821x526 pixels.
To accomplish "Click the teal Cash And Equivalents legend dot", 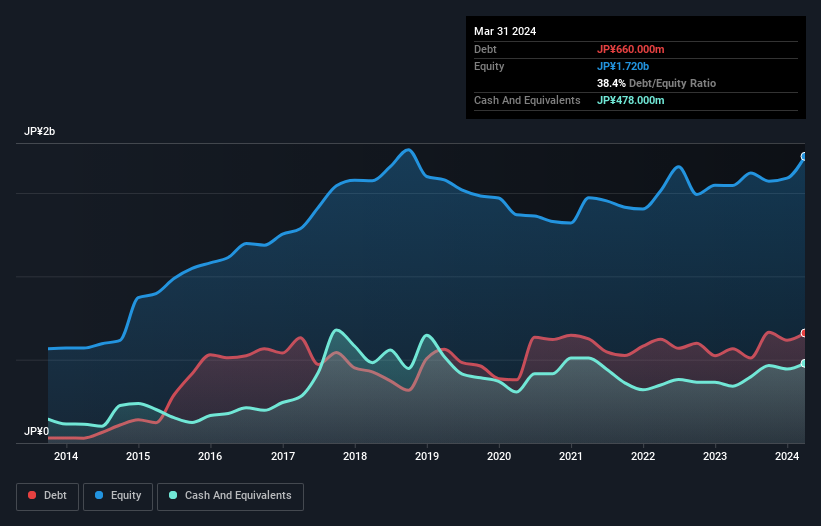I will [173, 495].
